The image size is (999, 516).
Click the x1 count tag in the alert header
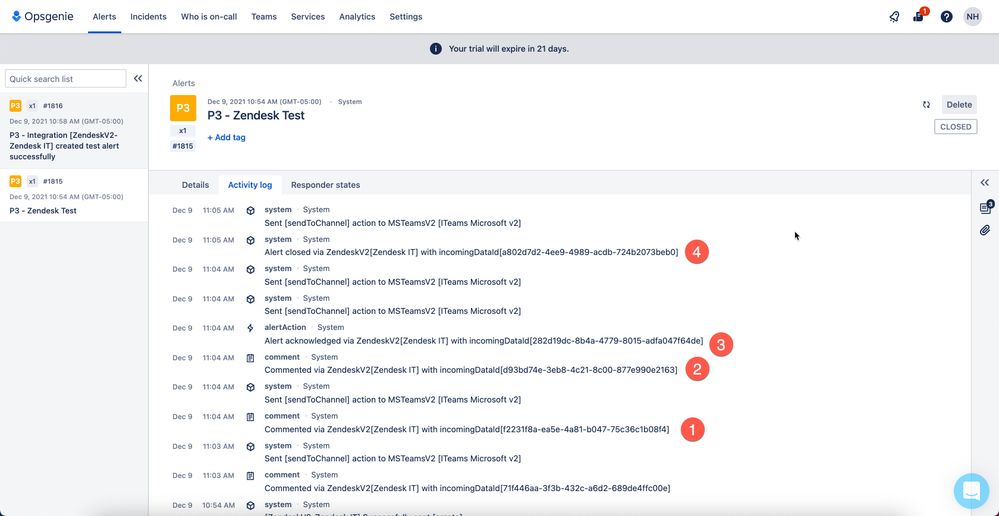coord(183,130)
